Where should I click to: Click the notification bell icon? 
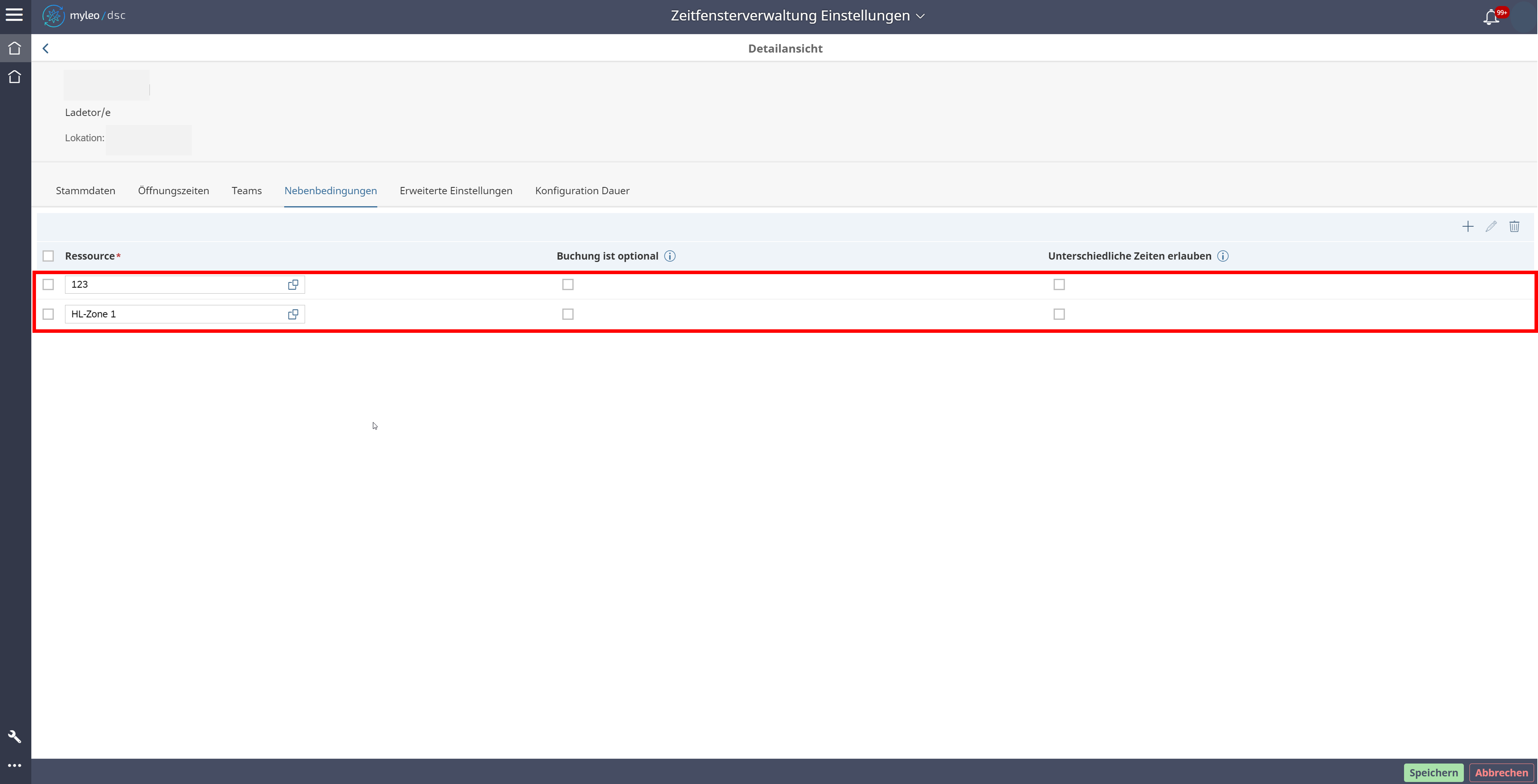tap(1491, 17)
